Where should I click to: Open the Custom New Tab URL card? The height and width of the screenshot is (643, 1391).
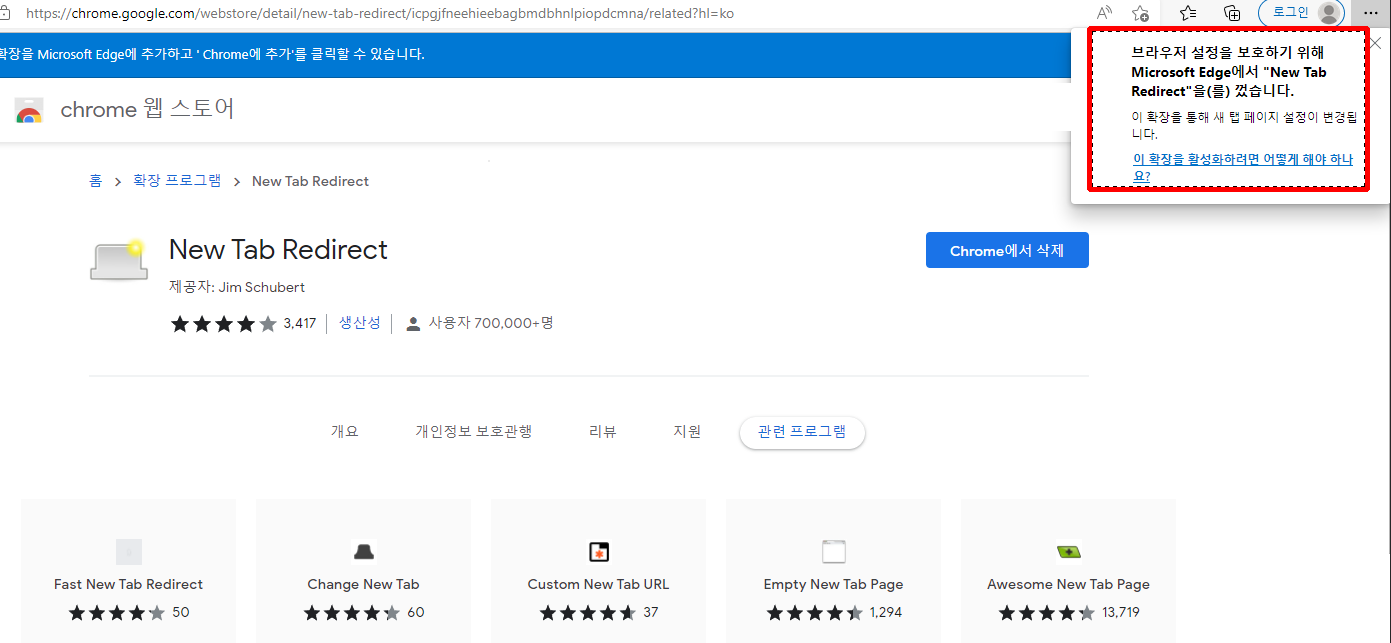pyautogui.click(x=598, y=570)
